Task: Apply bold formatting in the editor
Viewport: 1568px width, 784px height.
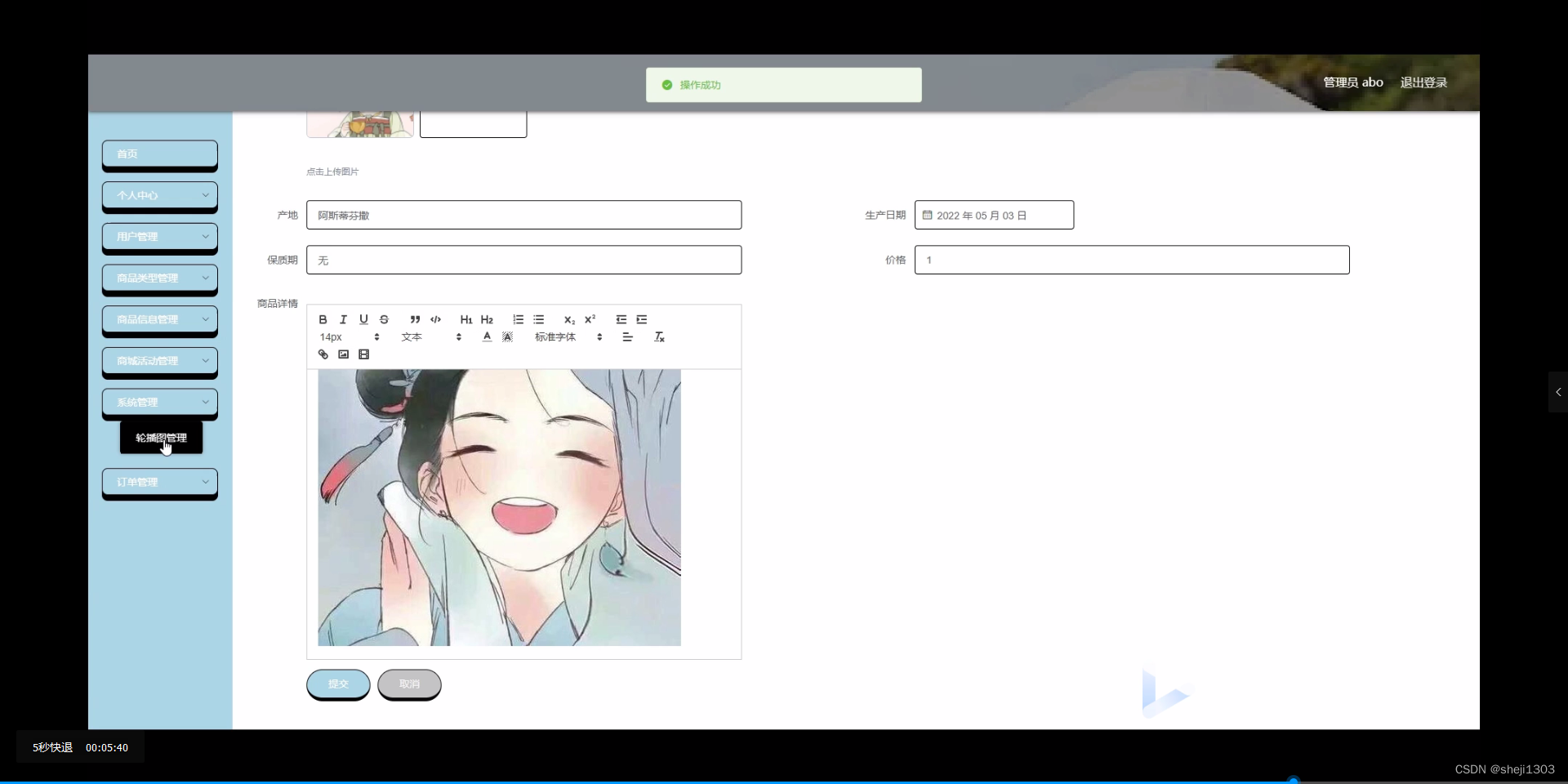Action: pos(322,319)
